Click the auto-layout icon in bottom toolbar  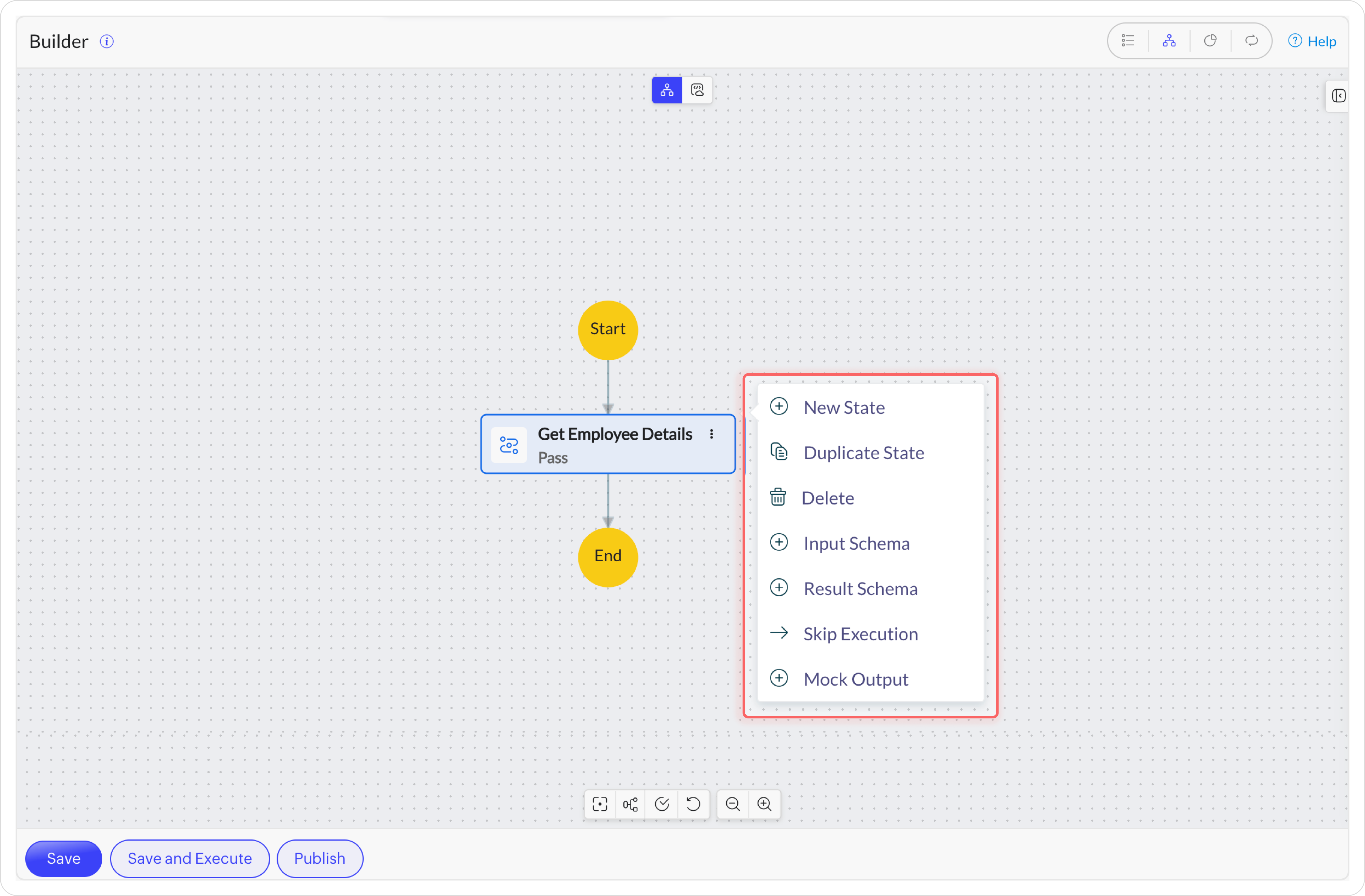[630, 804]
